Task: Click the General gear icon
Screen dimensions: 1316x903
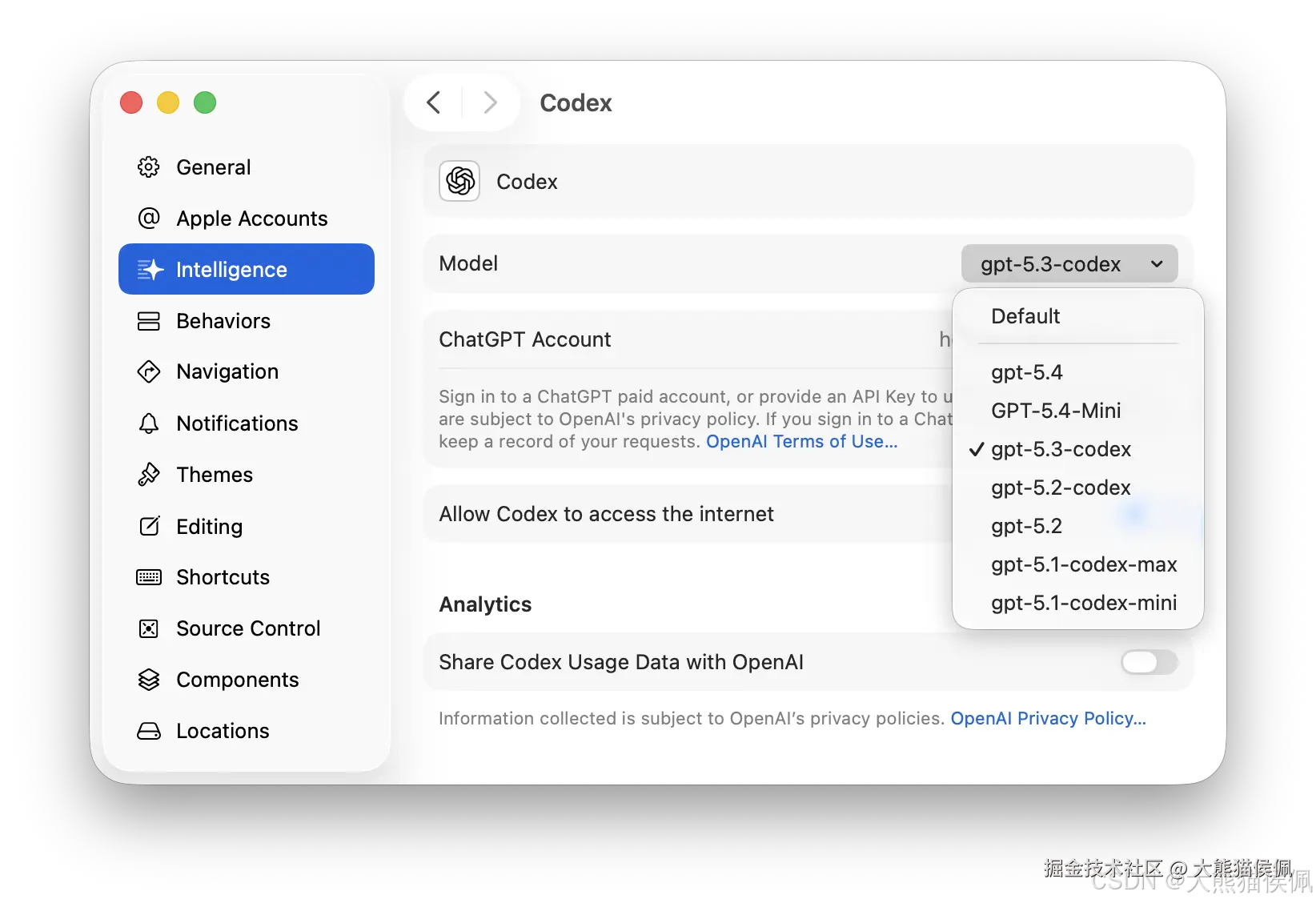Action: point(149,167)
